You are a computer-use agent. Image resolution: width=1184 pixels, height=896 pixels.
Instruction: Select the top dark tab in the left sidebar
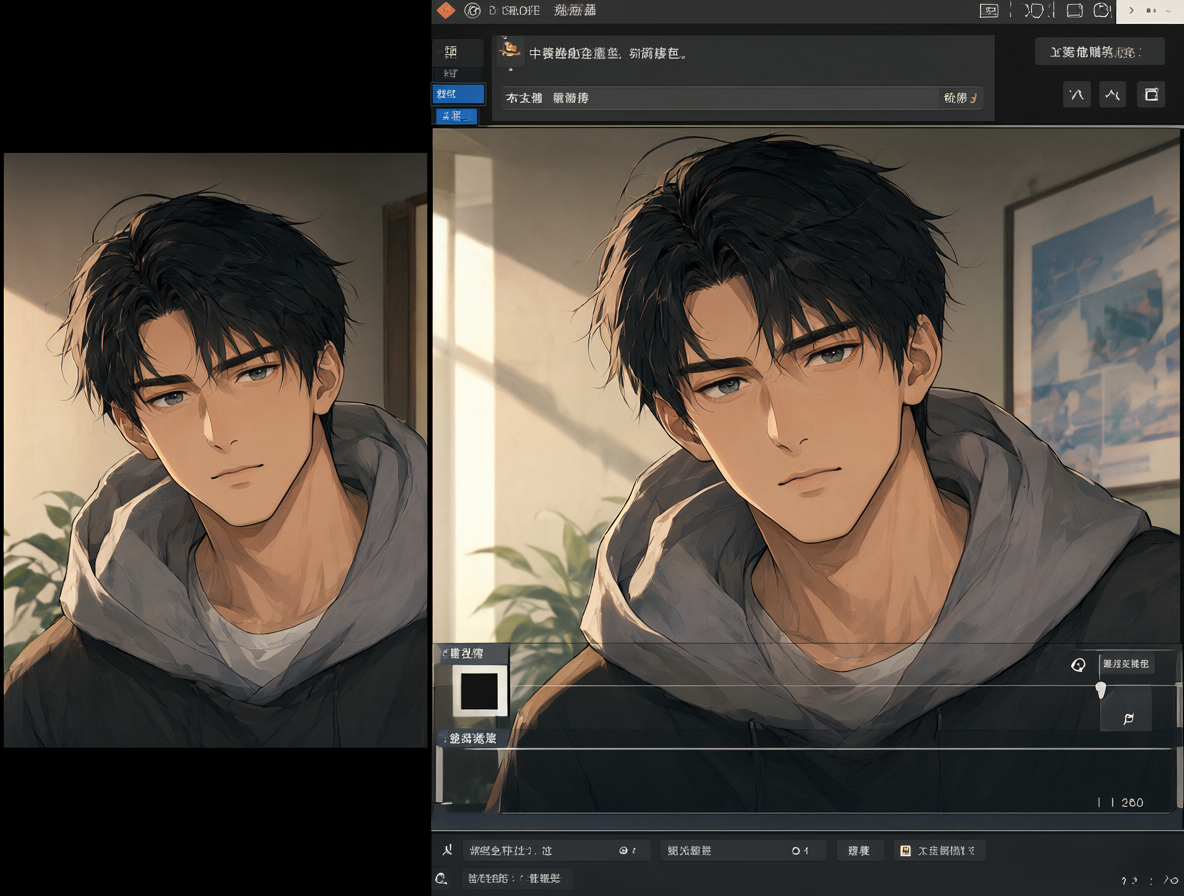tap(458, 52)
